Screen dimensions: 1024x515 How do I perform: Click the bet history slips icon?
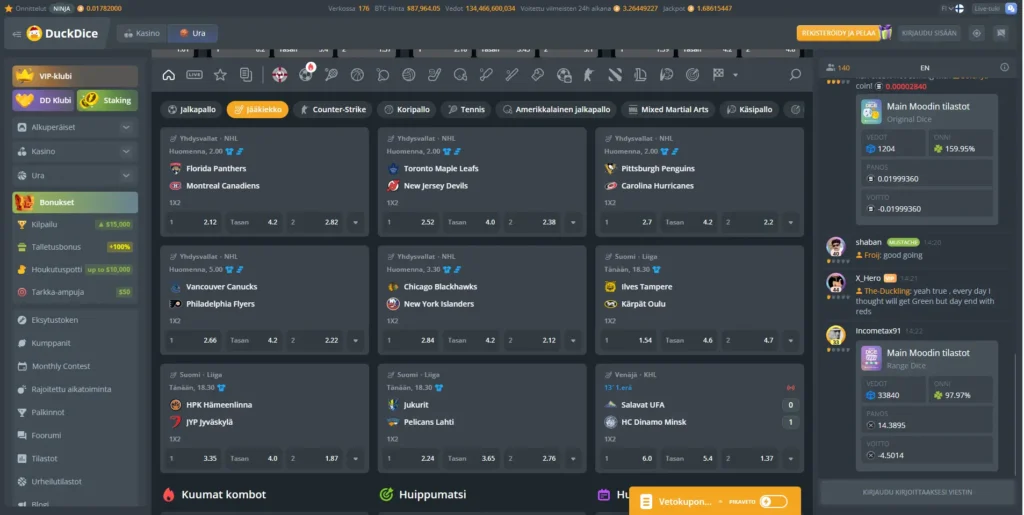[x=246, y=75]
